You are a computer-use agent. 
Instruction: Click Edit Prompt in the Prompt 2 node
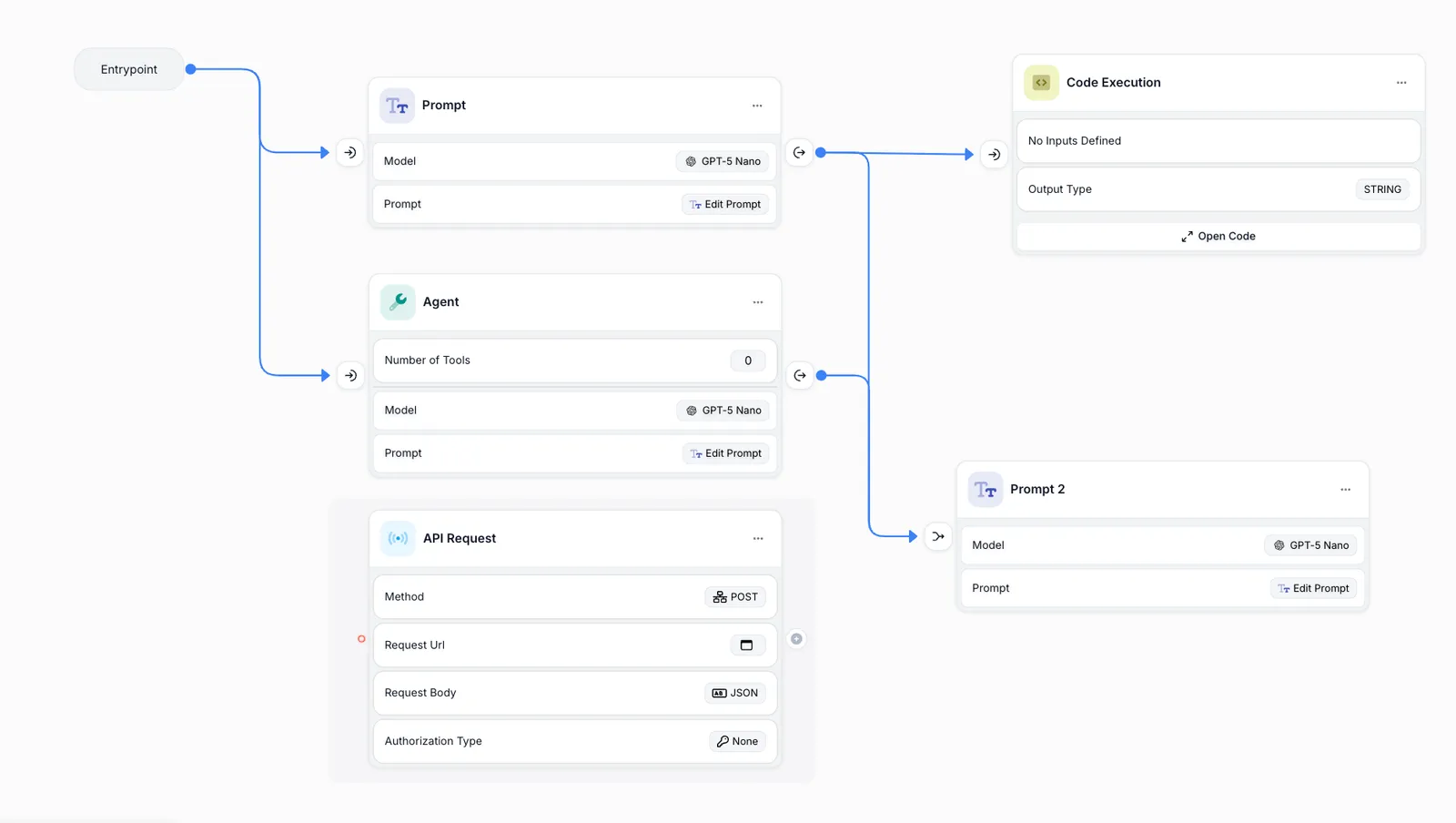point(1313,588)
